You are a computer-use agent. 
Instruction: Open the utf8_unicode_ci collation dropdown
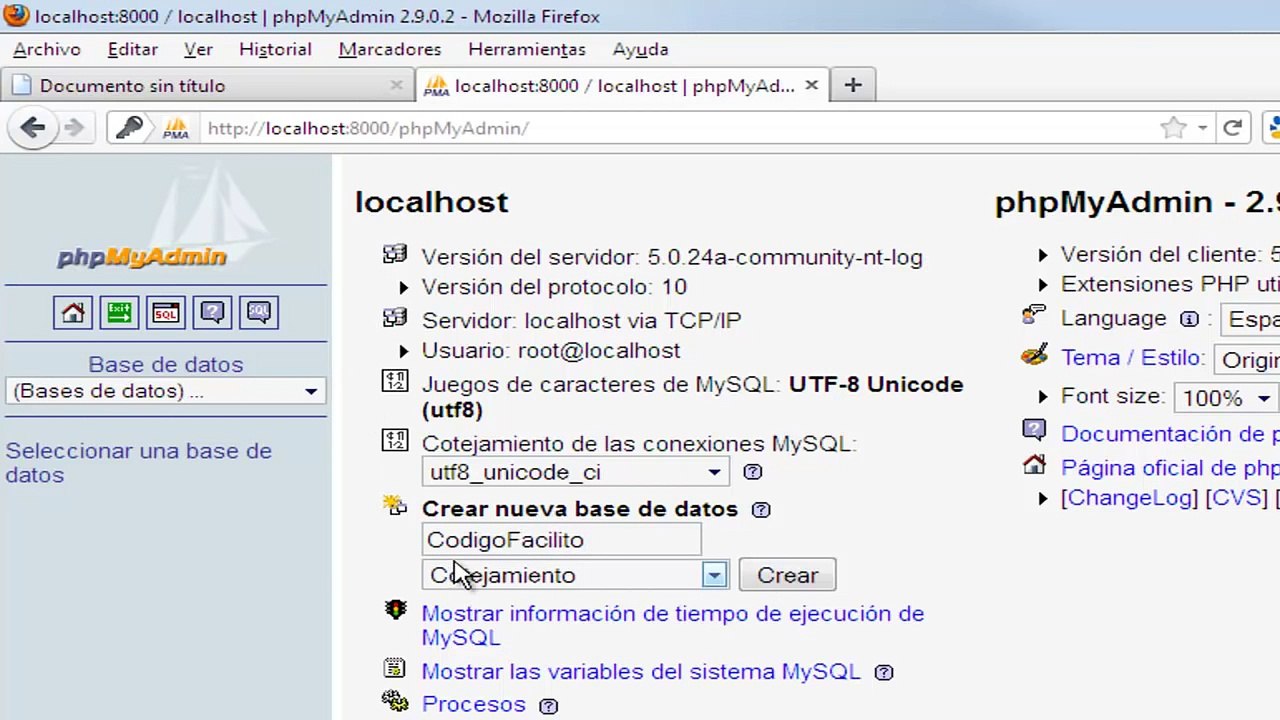click(575, 472)
